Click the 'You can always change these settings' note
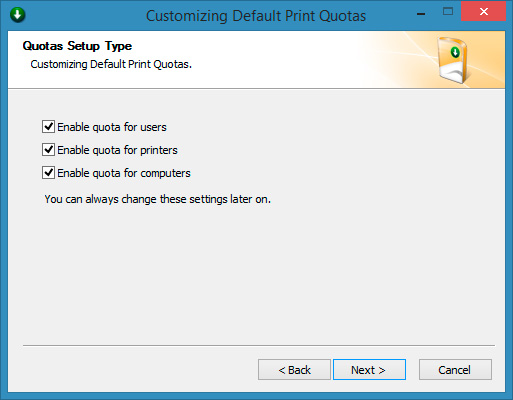Viewport: 513px width, 400px height. pos(158,199)
